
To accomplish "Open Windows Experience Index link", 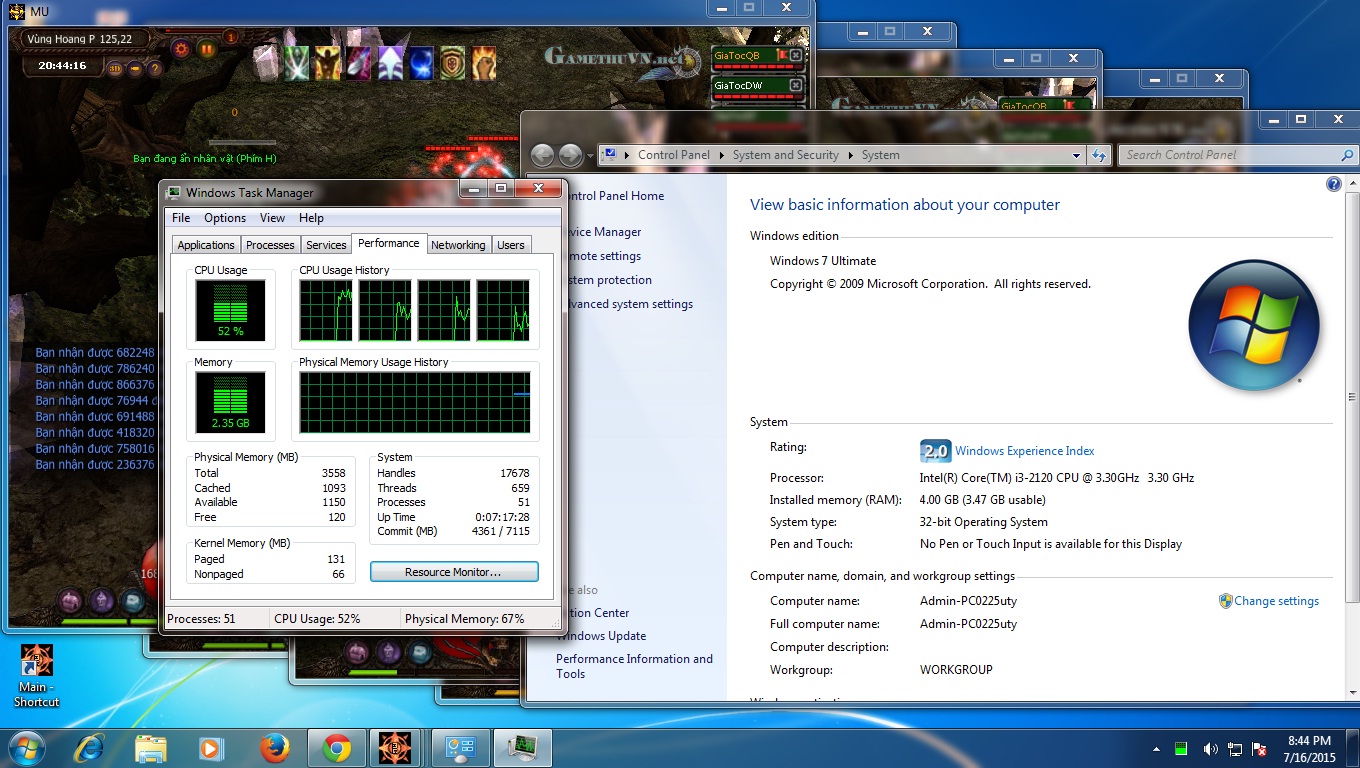I will click(1024, 451).
